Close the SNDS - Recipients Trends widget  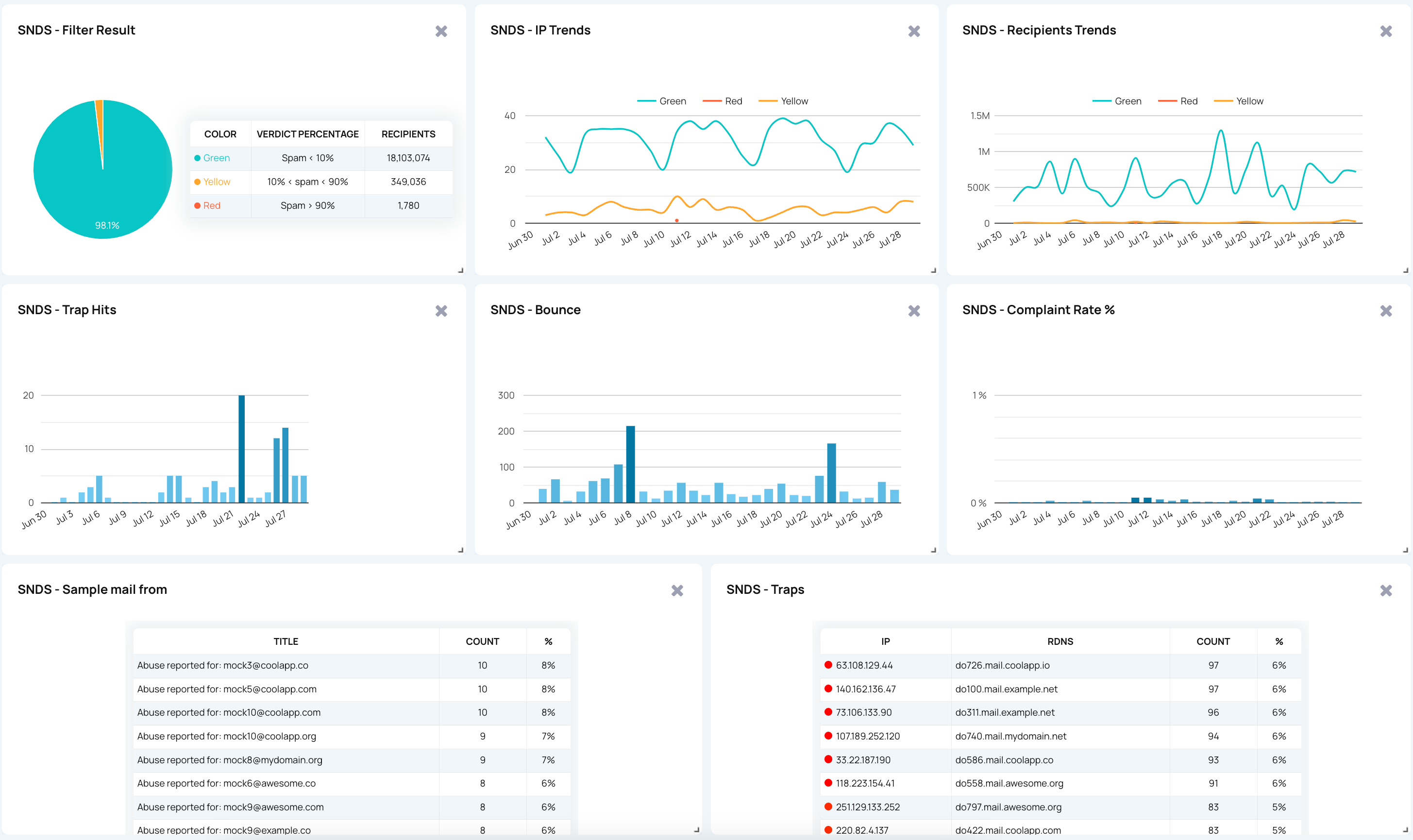click(1386, 31)
